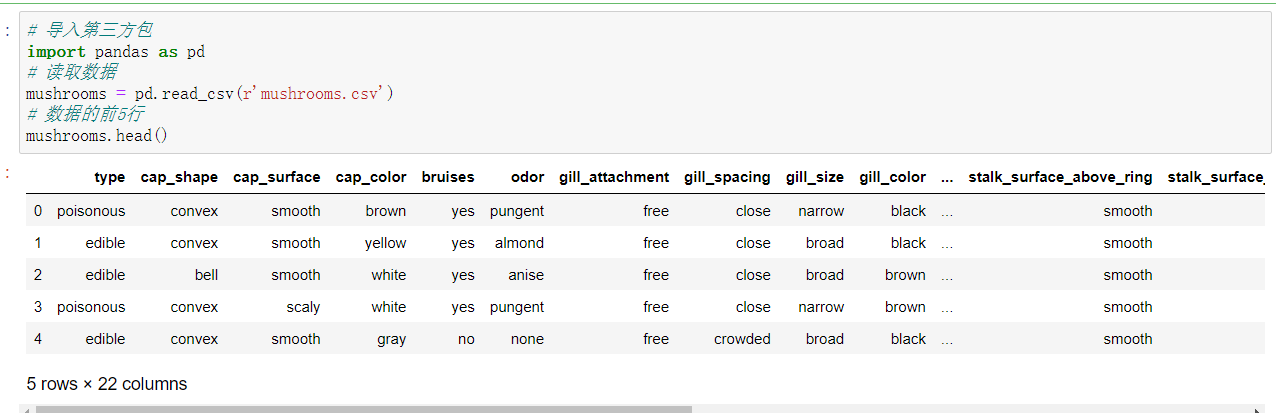1276x413 pixels.
Task: Click the 'bruises' column header
Action: (x=448, y=177)
